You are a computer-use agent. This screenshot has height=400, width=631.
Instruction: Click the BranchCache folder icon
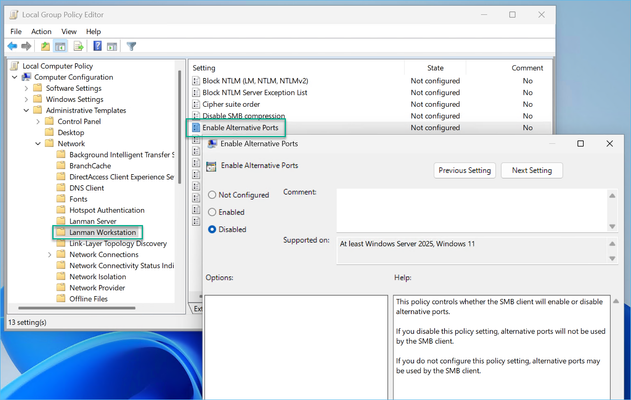[x=61, y=165]
